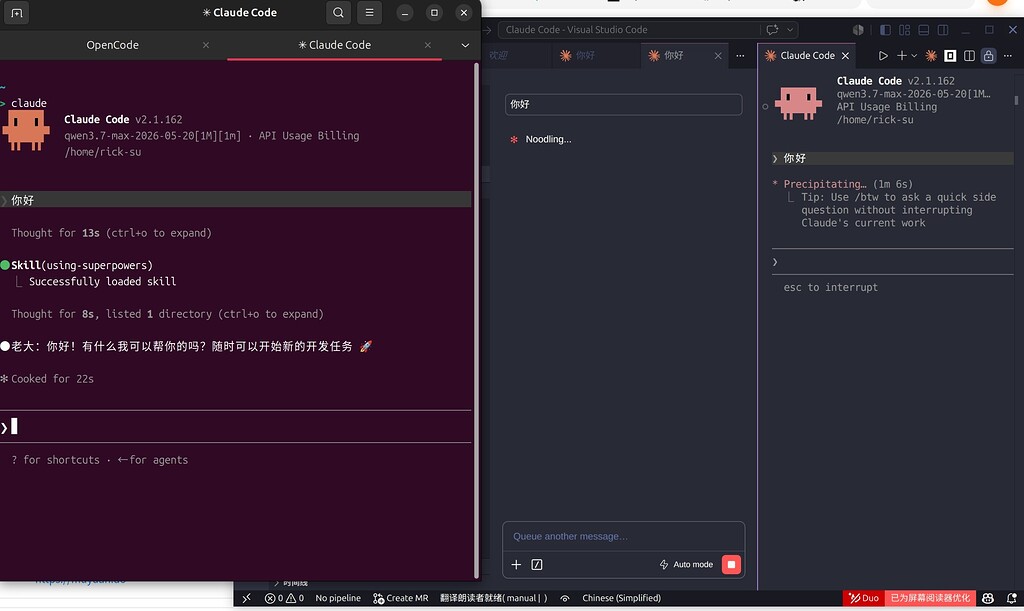The width and height of the screenshot is (1024, 611).
Task: Click the esc to interrupt text
Action: (x=831, y=287)
